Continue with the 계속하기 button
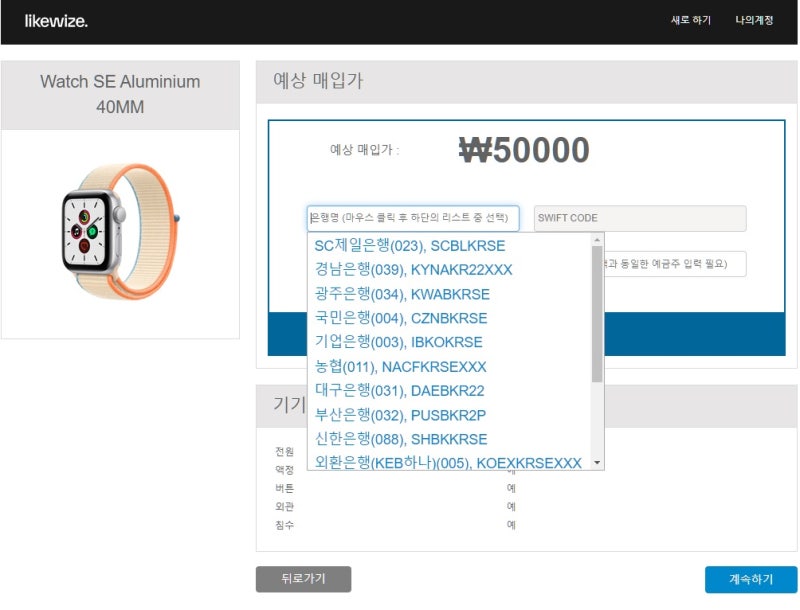Screen dimensions: 800x610 coord(751,579)
